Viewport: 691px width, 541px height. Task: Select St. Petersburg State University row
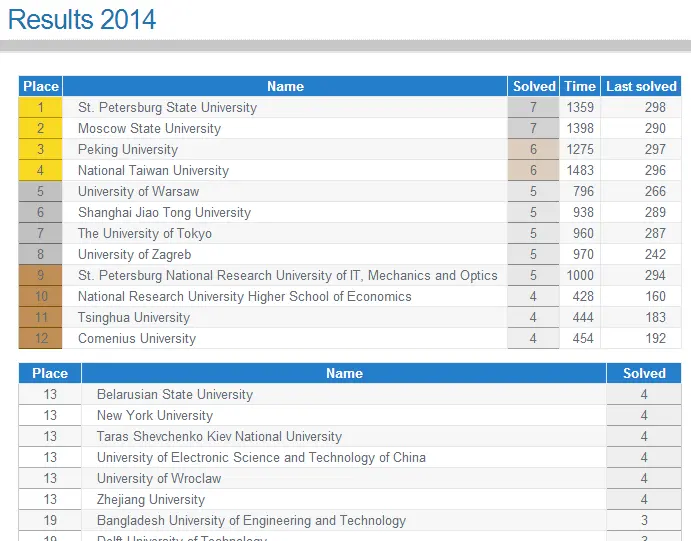click(x=350, y=107)
